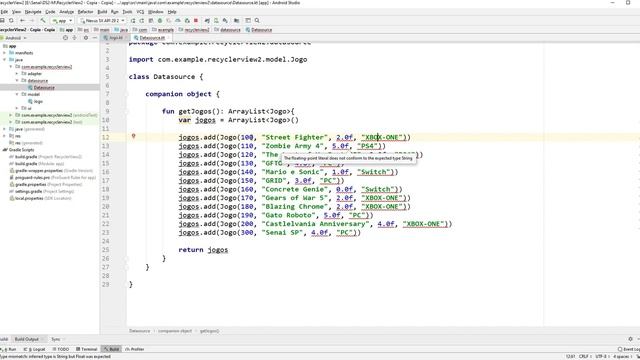Click the example breadcrumb in navigation bar
This screenshot has height=360, width=640.
[x=163, y=29]
